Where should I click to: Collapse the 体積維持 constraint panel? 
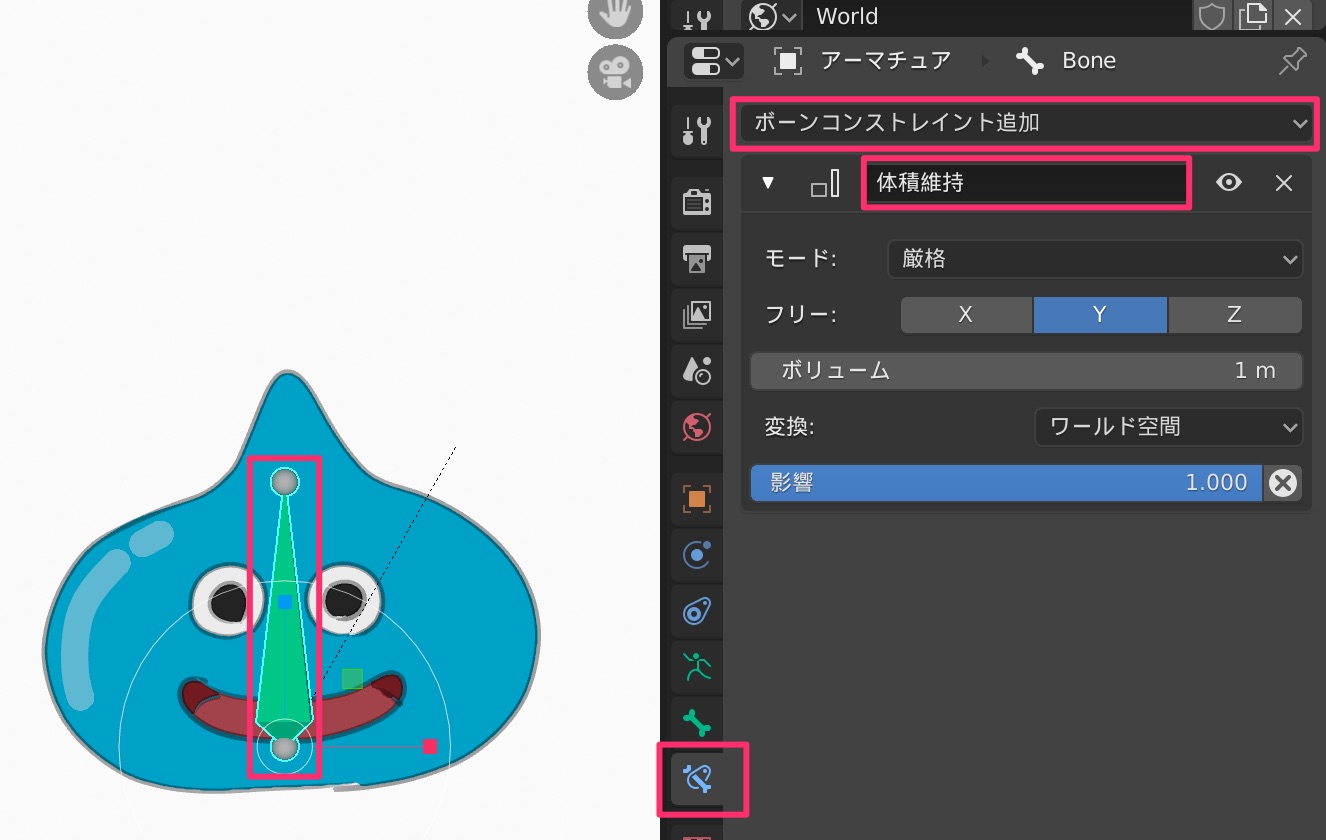pyautogui.click(x=768, y=183)
